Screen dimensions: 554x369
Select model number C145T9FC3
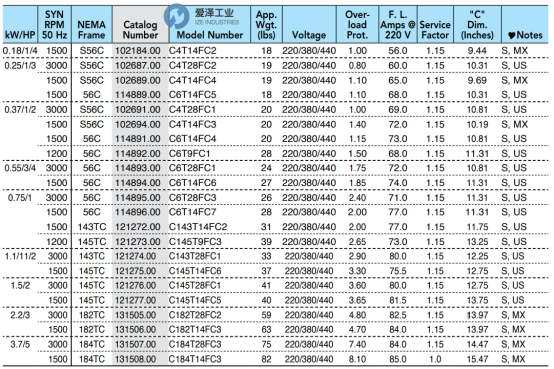coord(195,242)
